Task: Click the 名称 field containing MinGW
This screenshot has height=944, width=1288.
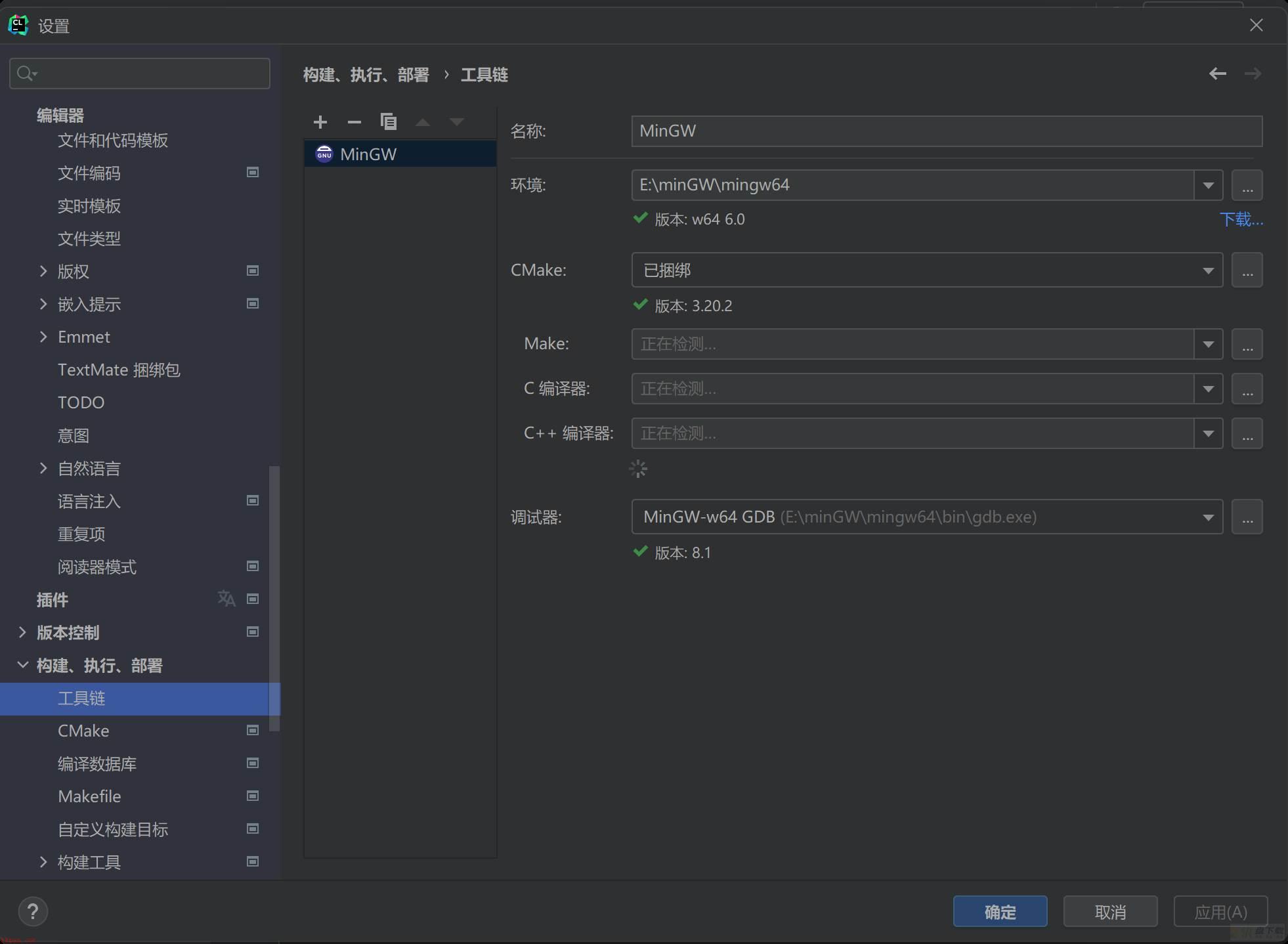Action: [947, 131]
